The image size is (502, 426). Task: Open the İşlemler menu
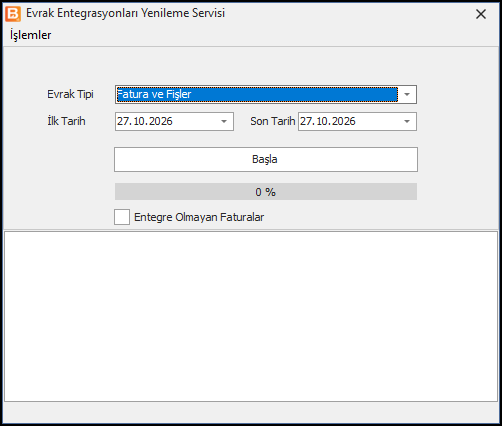30,35
